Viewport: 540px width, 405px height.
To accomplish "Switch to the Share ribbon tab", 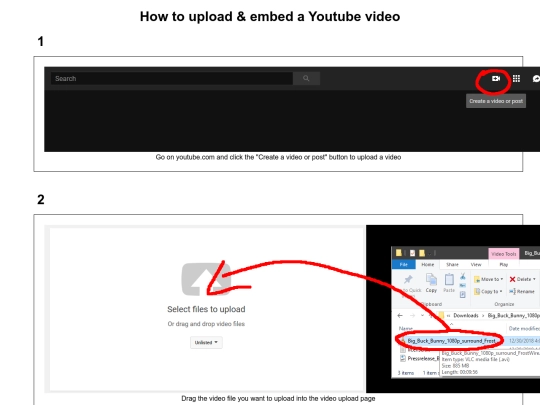I will click(452, 264).
